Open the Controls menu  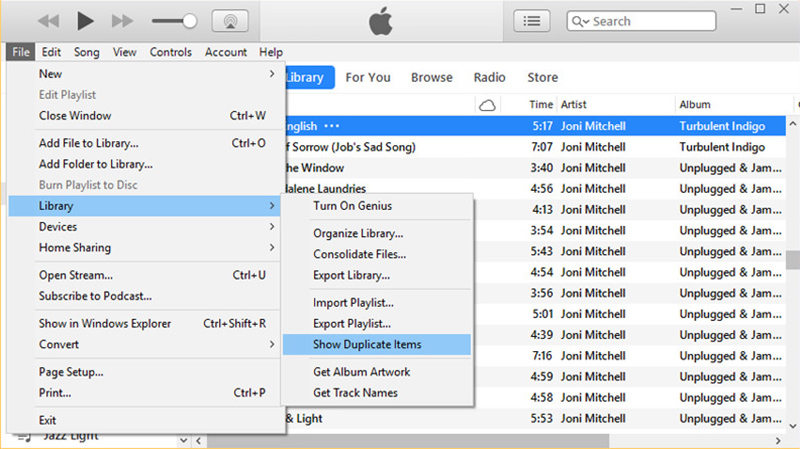(x=170, y=52)
